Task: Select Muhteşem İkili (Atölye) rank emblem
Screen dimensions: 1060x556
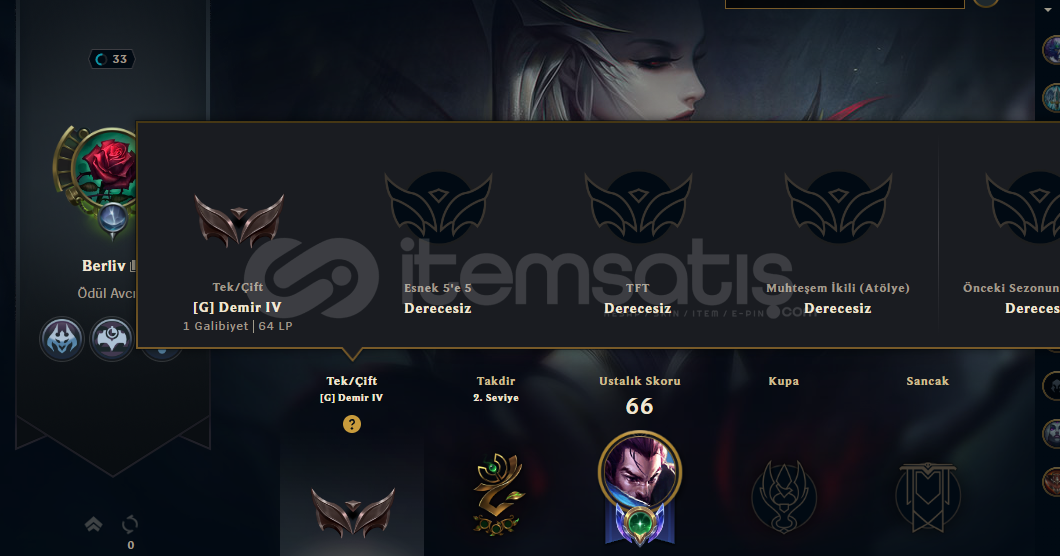Action: (838, 207)
